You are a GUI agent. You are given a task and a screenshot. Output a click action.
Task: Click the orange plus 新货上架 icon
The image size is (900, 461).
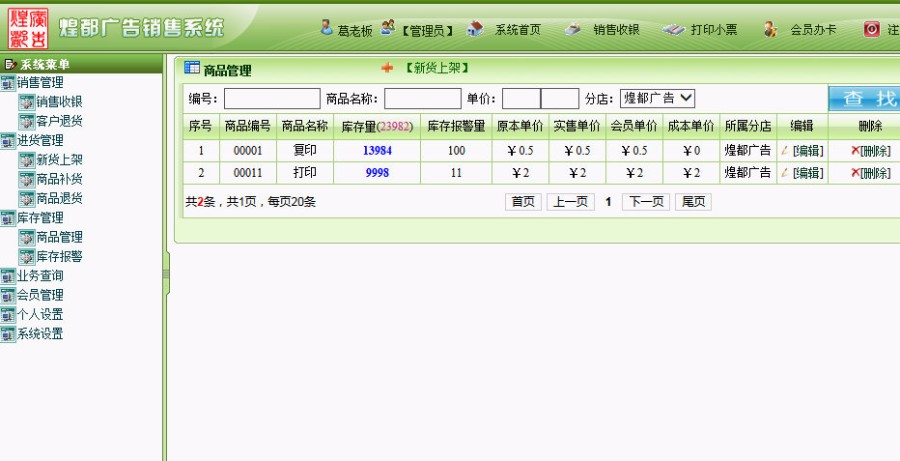388,69
